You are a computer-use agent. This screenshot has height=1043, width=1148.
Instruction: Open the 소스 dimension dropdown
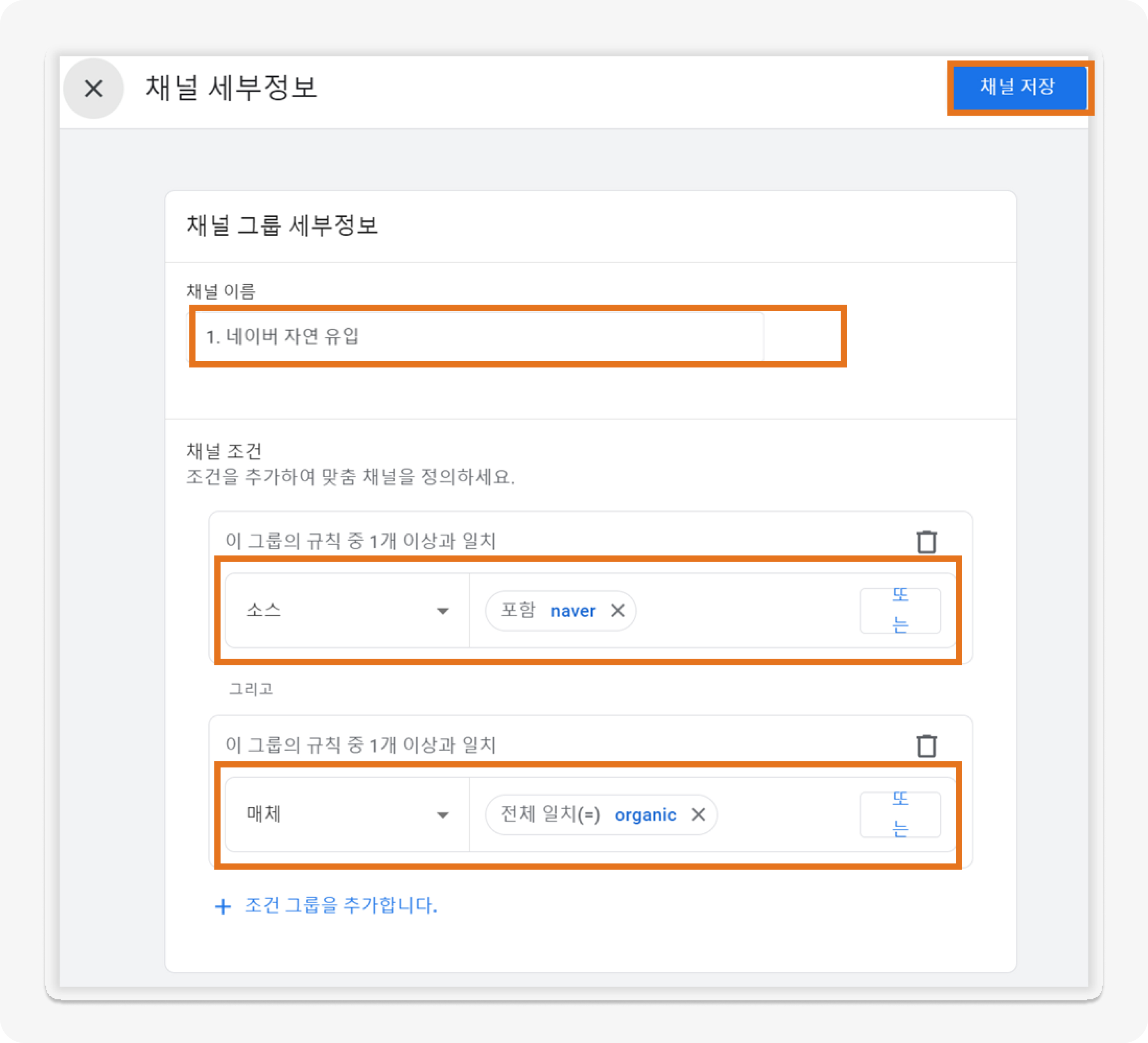(347, 610)
